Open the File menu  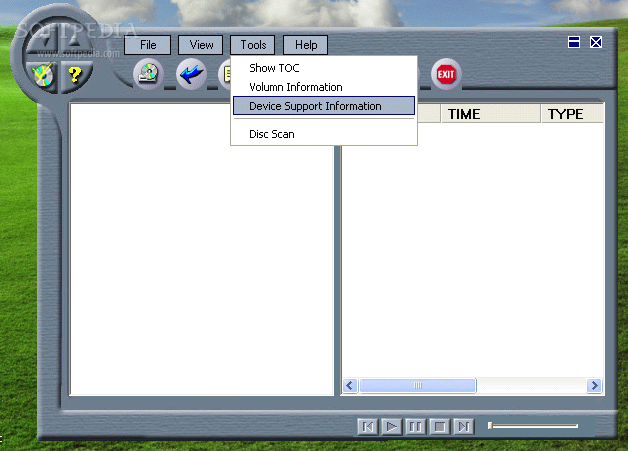click(x=147, y=45)
